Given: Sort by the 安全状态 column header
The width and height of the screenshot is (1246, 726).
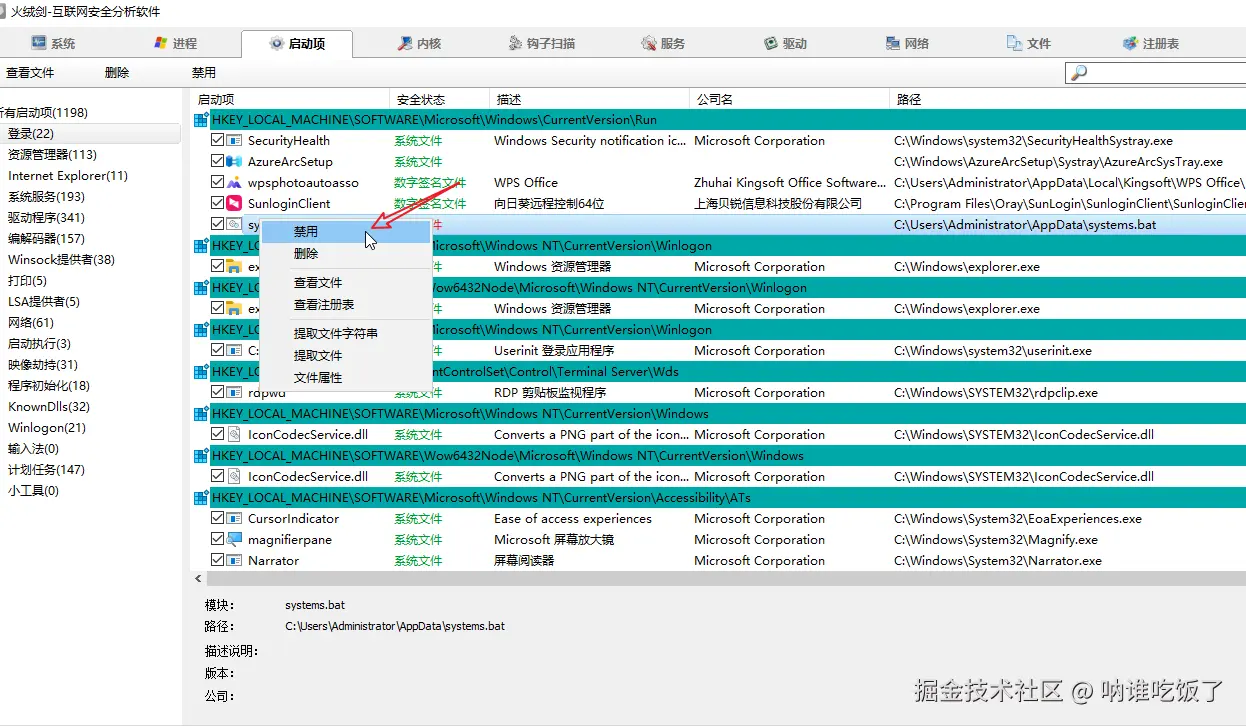Looking at the screenshot, I should (440, 100).
